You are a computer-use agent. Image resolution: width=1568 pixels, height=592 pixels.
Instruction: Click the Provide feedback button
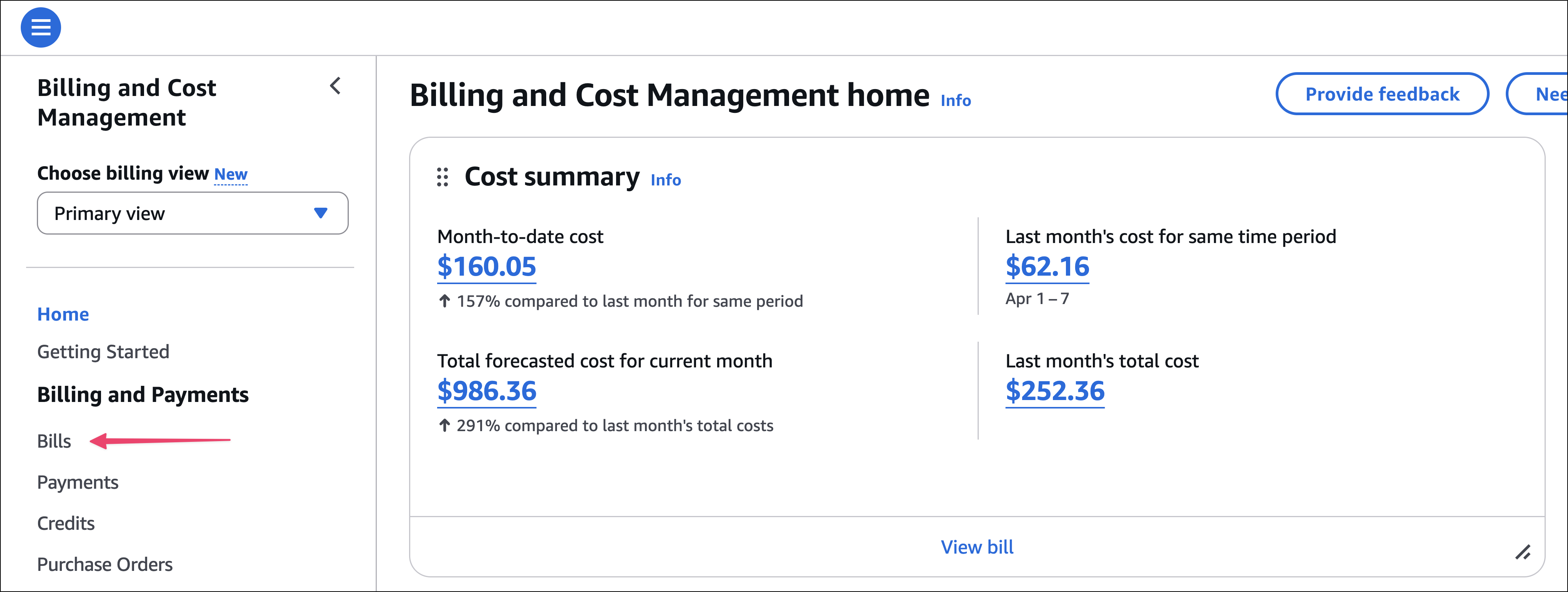pos(1382,94)
